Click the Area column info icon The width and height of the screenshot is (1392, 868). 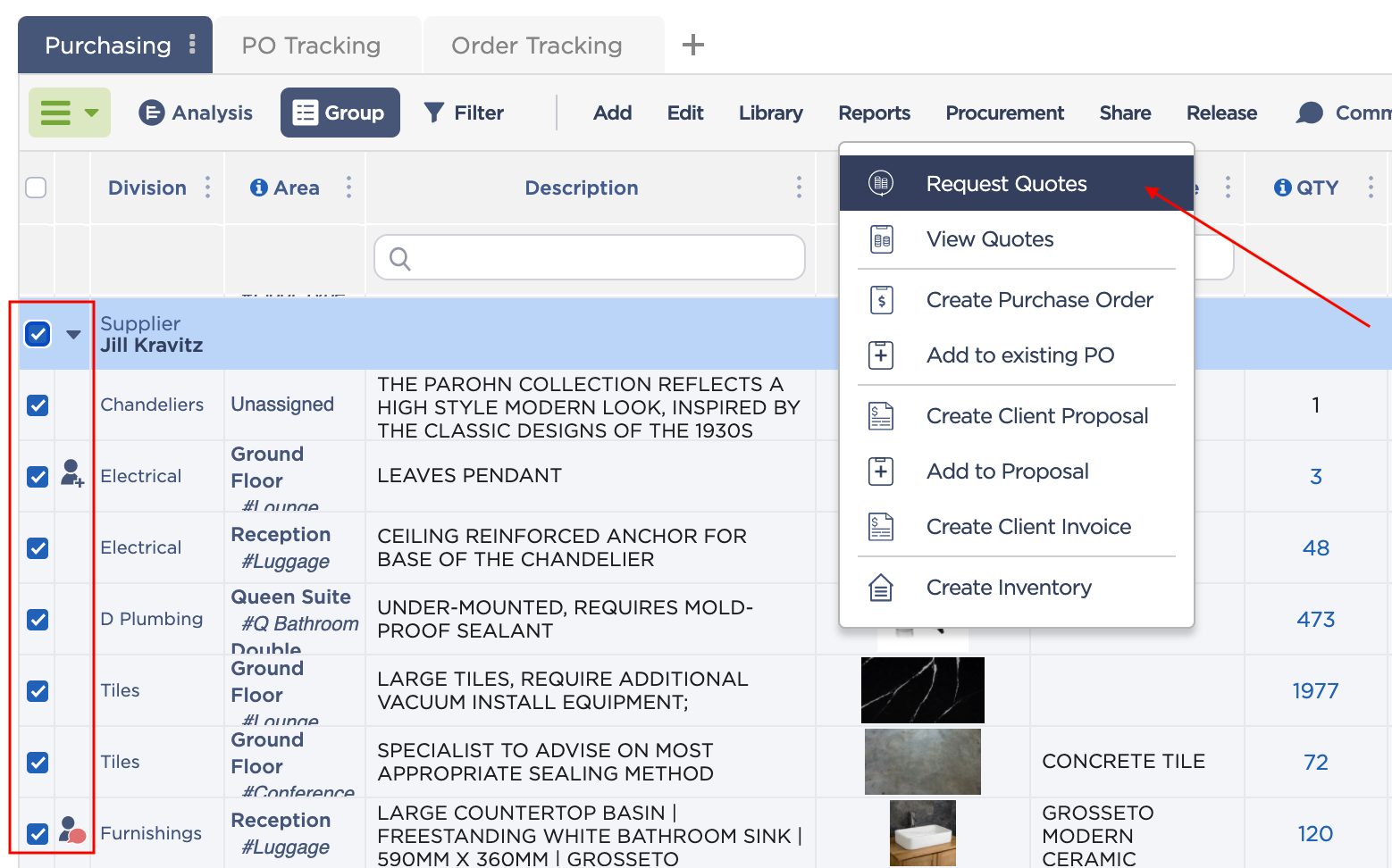pos(259,188)
